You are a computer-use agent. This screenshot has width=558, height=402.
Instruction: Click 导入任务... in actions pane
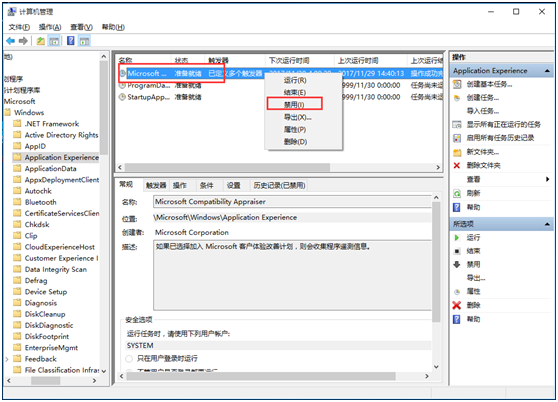point(483,111)
